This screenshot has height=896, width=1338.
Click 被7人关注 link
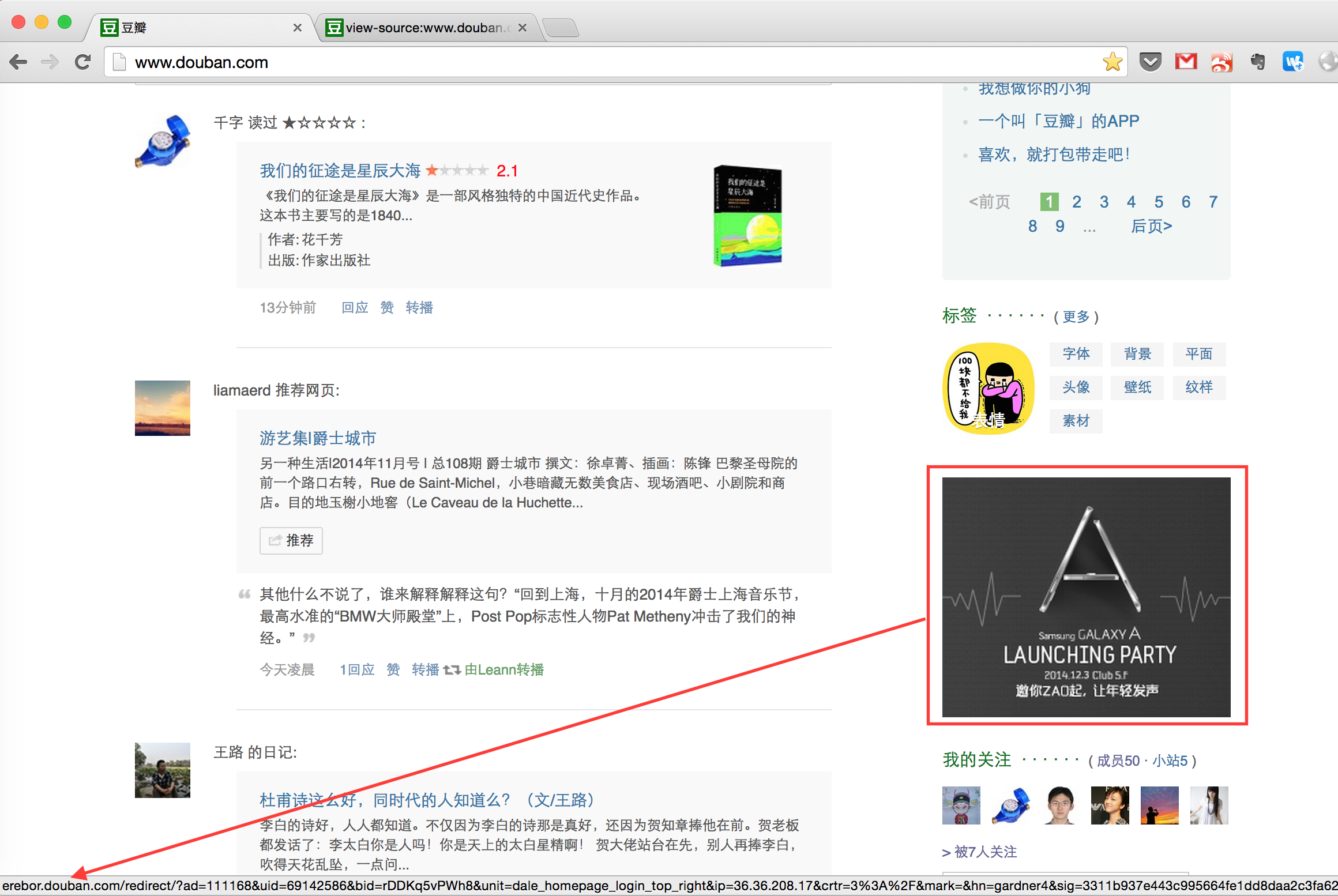pos(986,852)
